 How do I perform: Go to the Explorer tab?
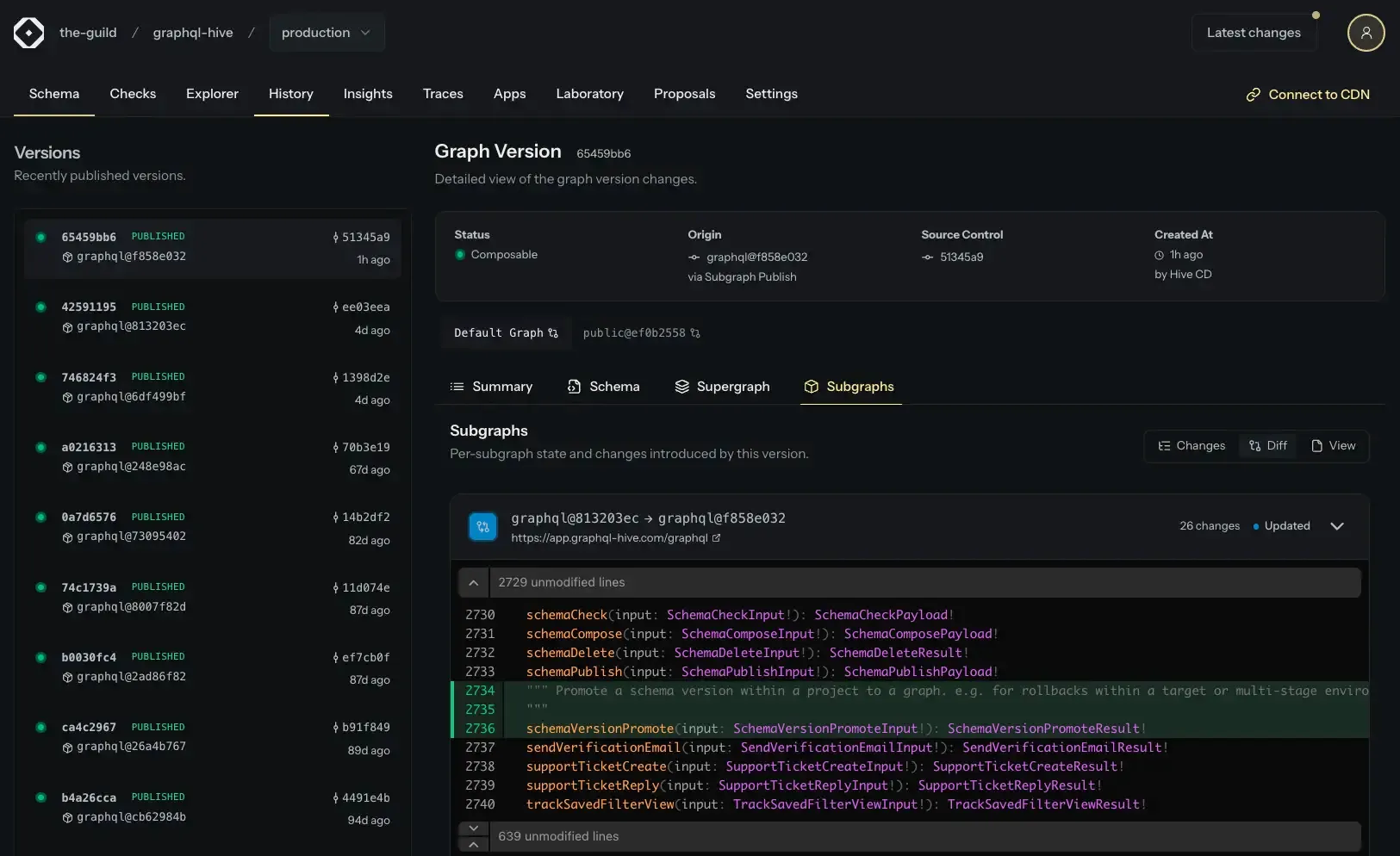click(212, 94)
